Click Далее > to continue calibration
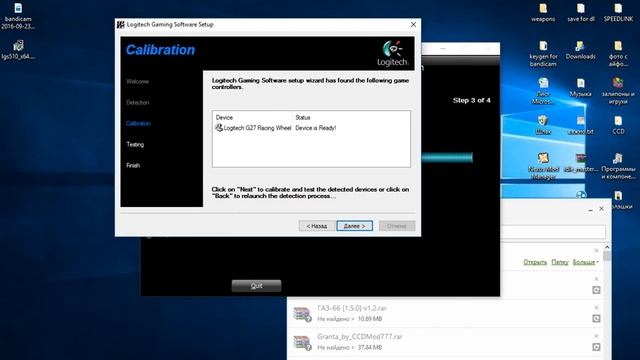 (354, 226)
